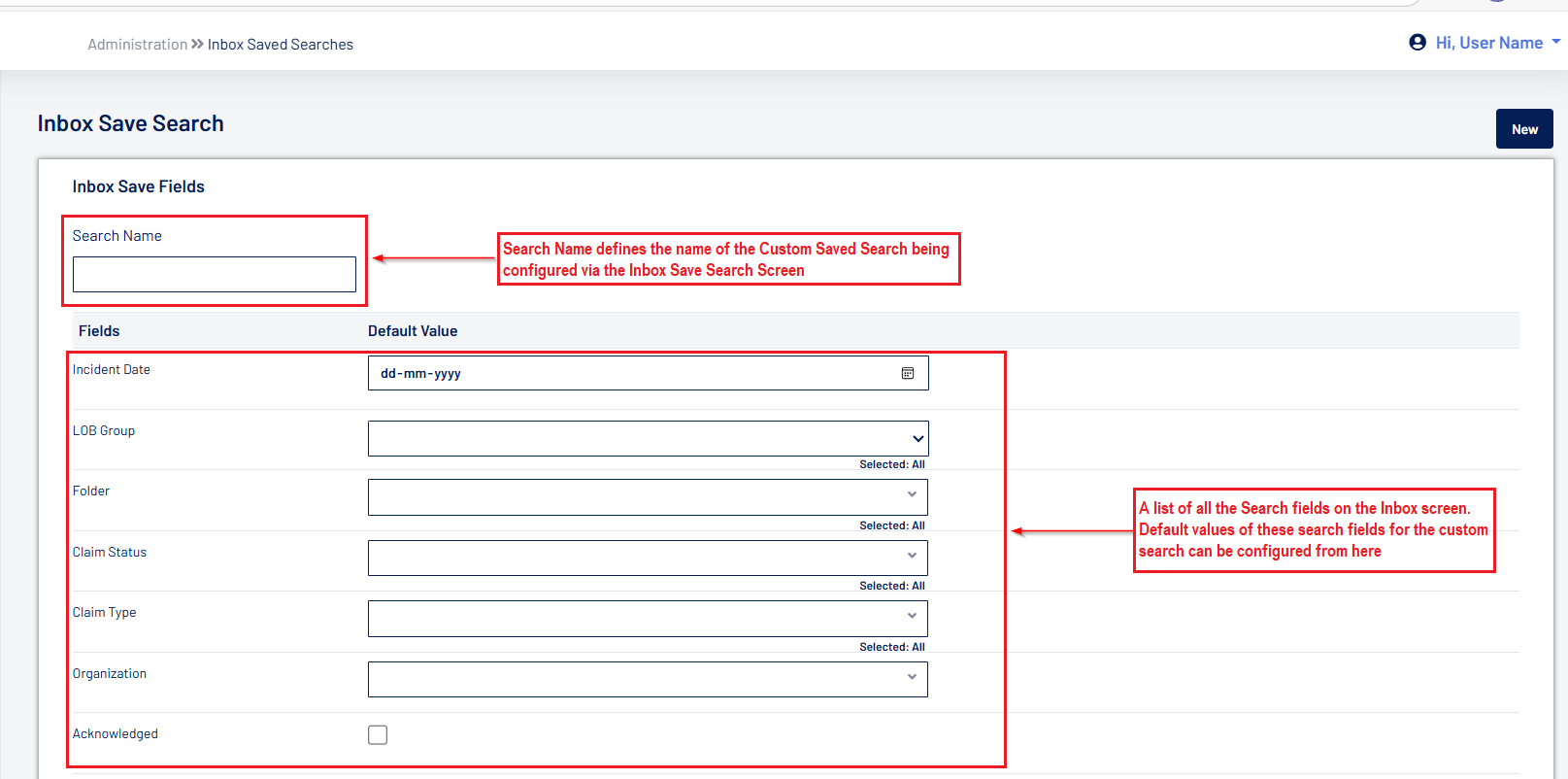Click the Inbox Saved Searches breadcrumb
The image size is (1568, 779).
[280, 45]
